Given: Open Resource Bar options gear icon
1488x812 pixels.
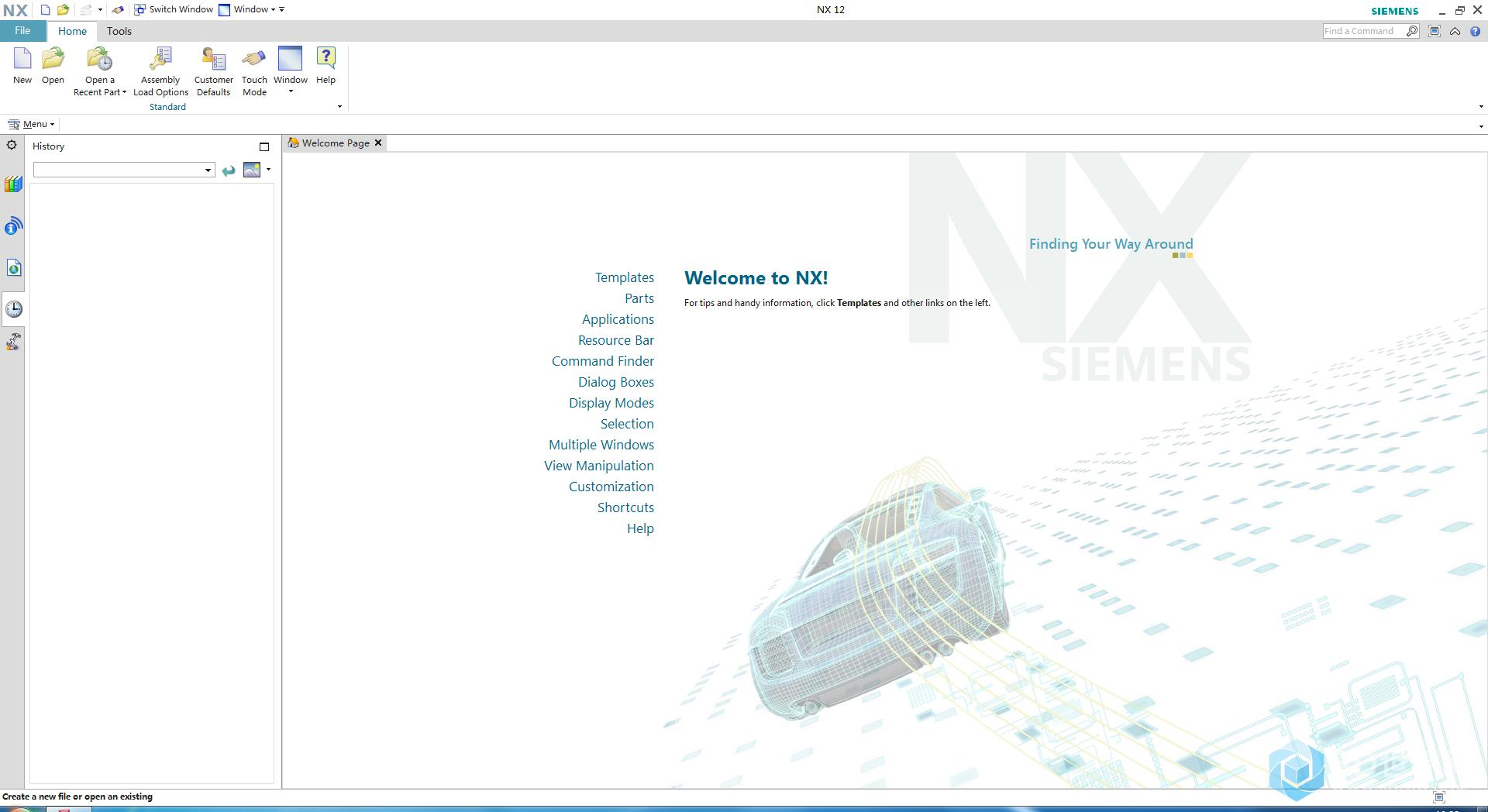Looking at the screenshot, I should point(12,145).
